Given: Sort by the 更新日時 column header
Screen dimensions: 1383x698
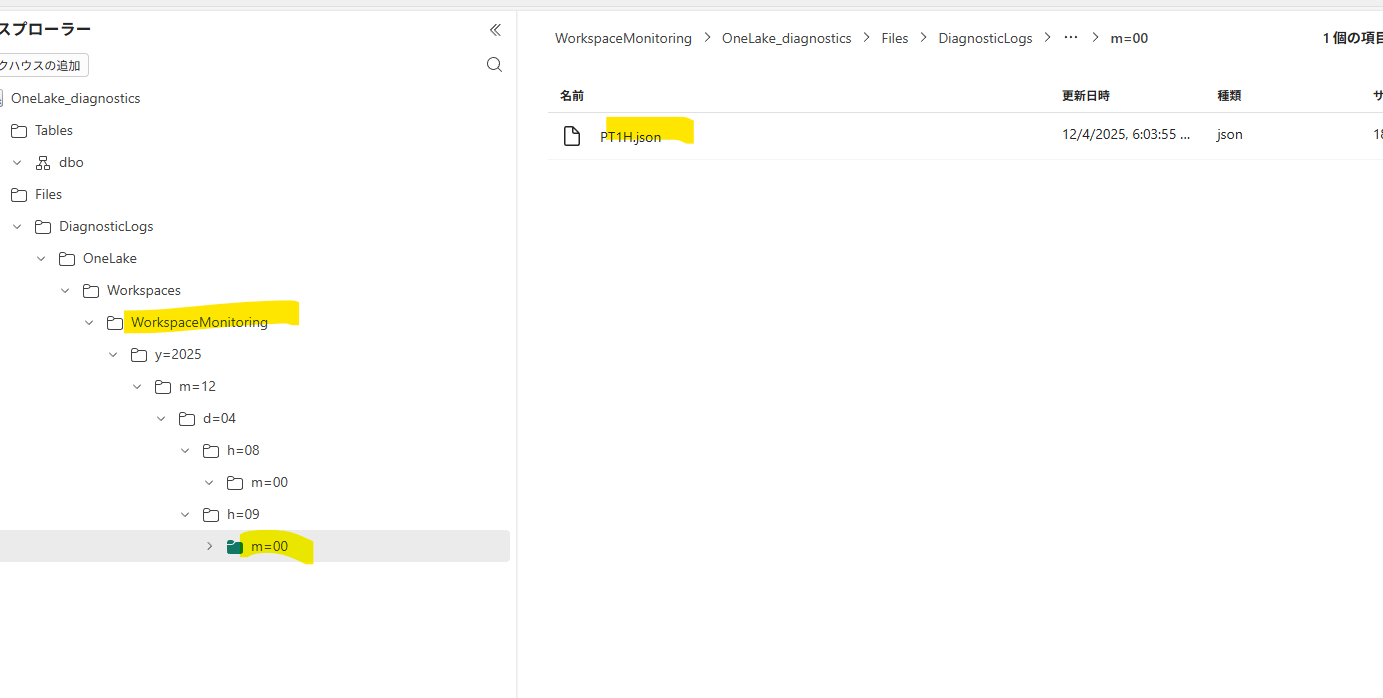Looking at the screenshot, I should click(1086, 96).
